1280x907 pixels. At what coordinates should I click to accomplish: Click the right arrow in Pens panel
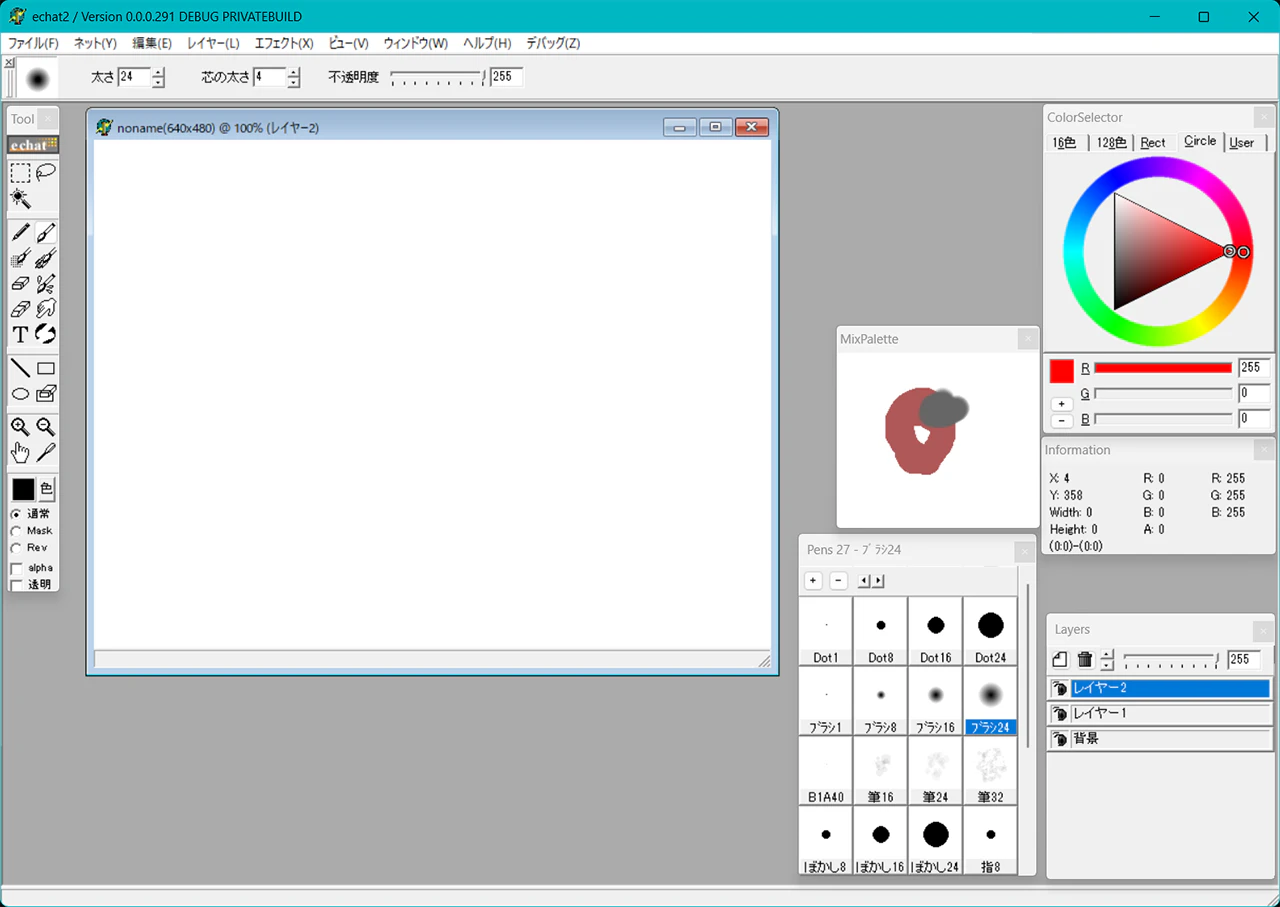[x=878, y=581]
